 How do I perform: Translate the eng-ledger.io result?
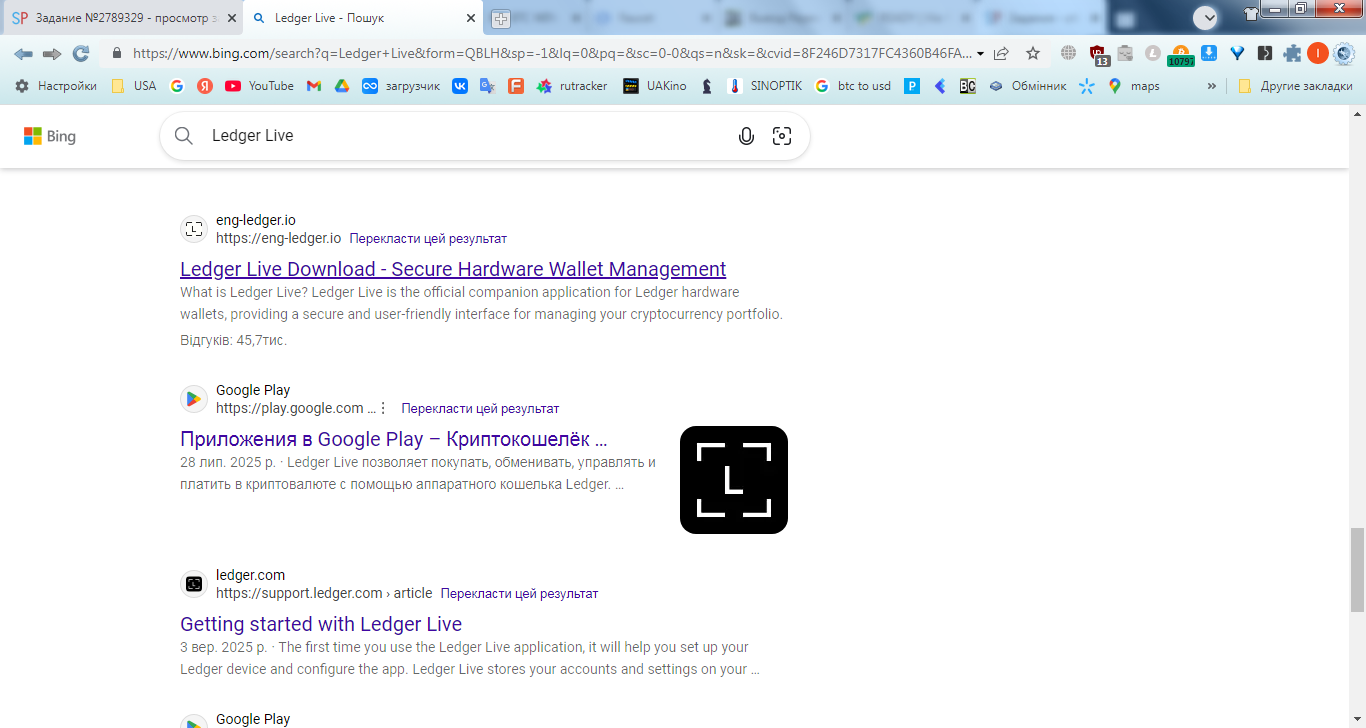428,239
